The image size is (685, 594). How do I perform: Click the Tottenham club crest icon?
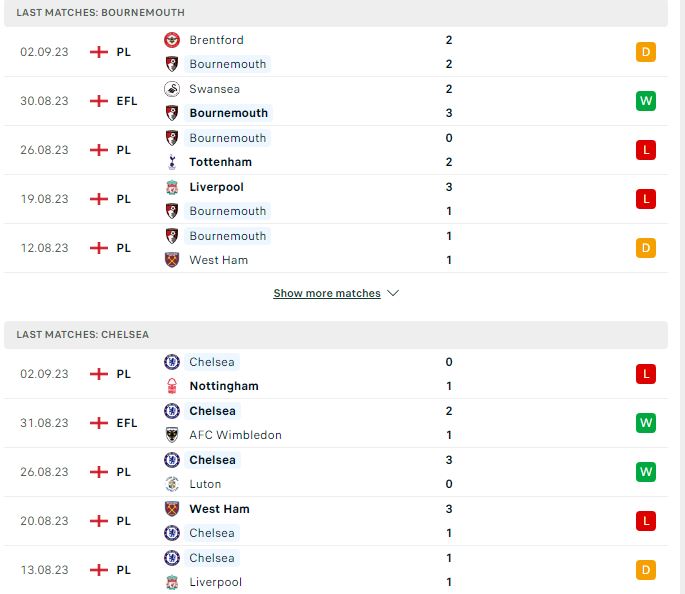(x=172, y=162)
